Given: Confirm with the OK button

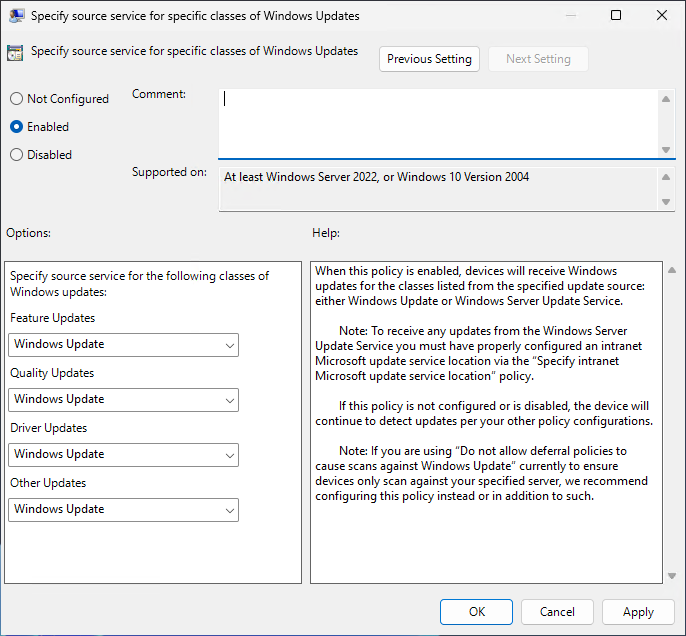Looking at the screenshot, I should pyautogui.click(x=476, y=612).
